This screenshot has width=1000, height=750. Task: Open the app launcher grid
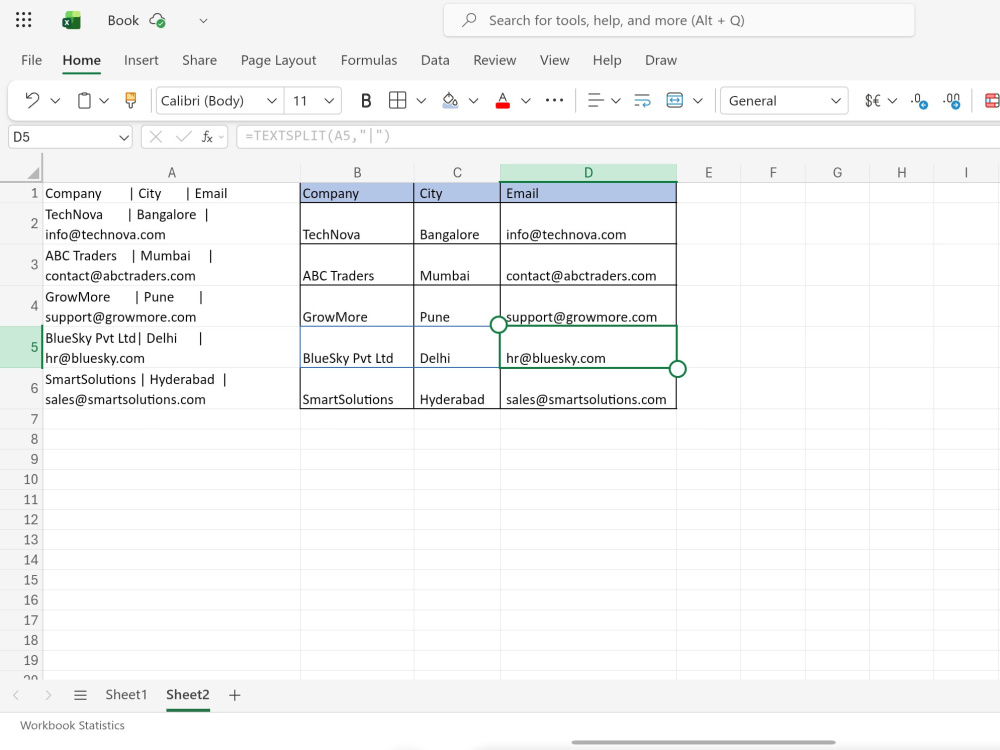click(x=24, y=20)
